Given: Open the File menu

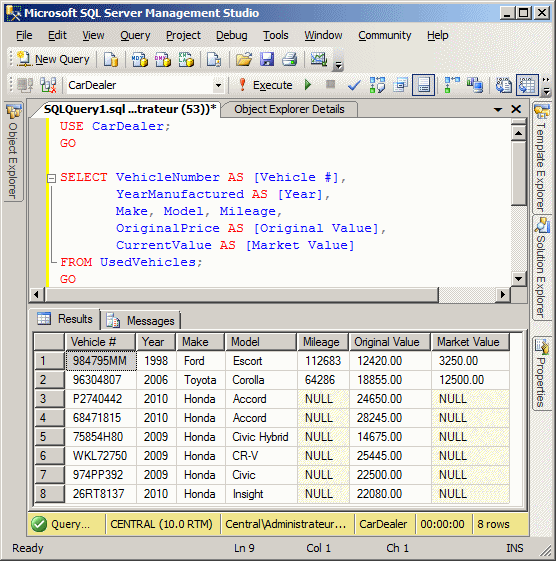Looking at the screenshot, I should coord(24,35).
